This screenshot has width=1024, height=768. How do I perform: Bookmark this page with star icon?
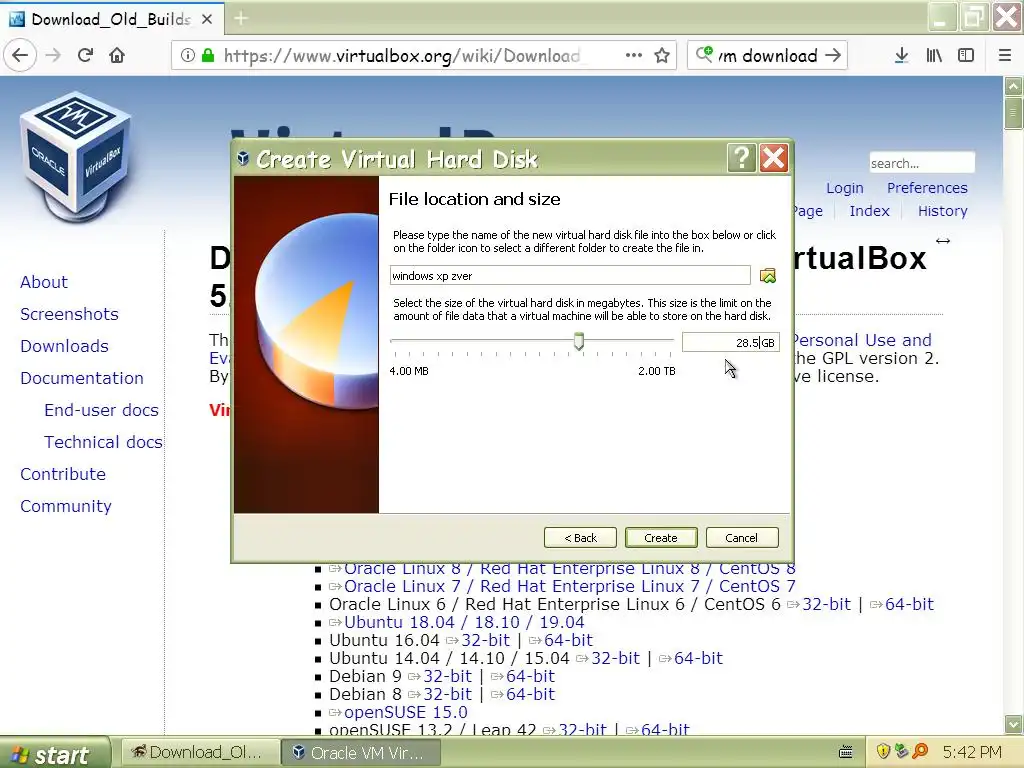tap(662, 56)
